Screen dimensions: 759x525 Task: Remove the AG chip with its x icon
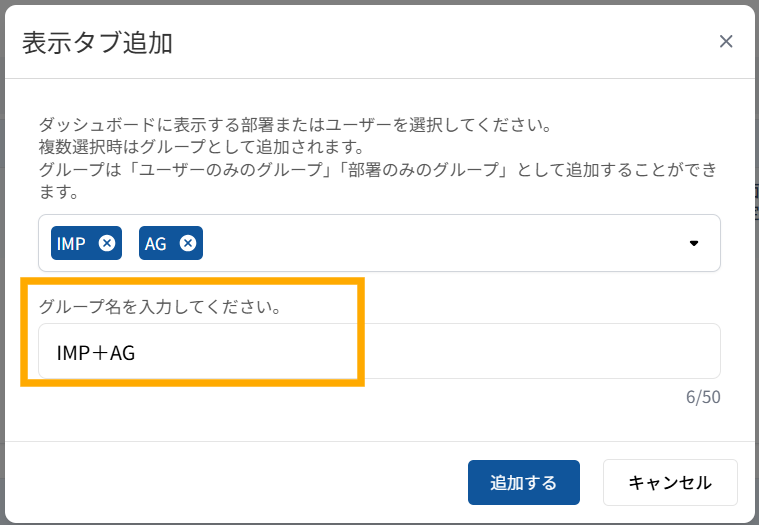coord(187,243)
